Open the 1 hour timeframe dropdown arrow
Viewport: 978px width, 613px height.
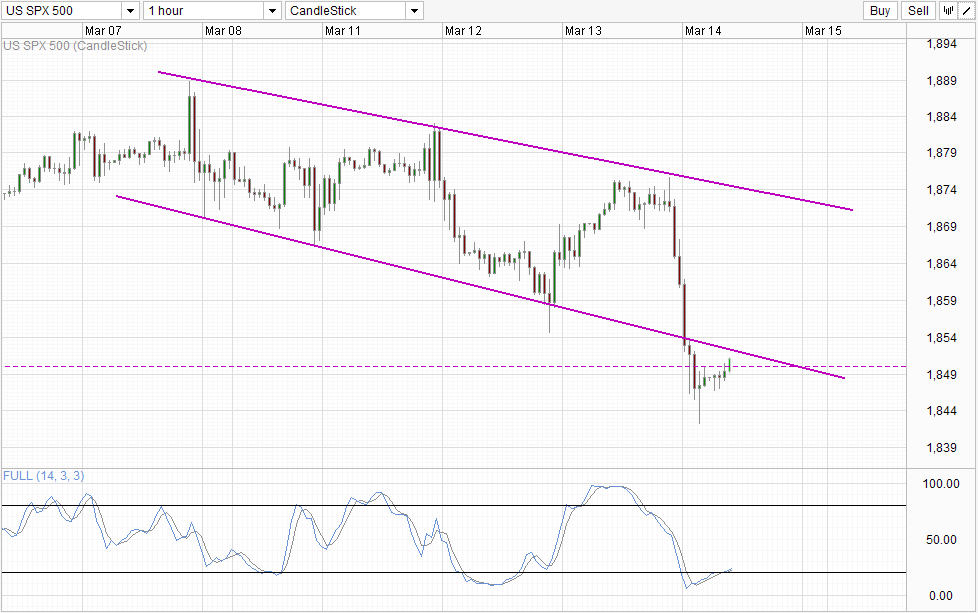point(273,11)
